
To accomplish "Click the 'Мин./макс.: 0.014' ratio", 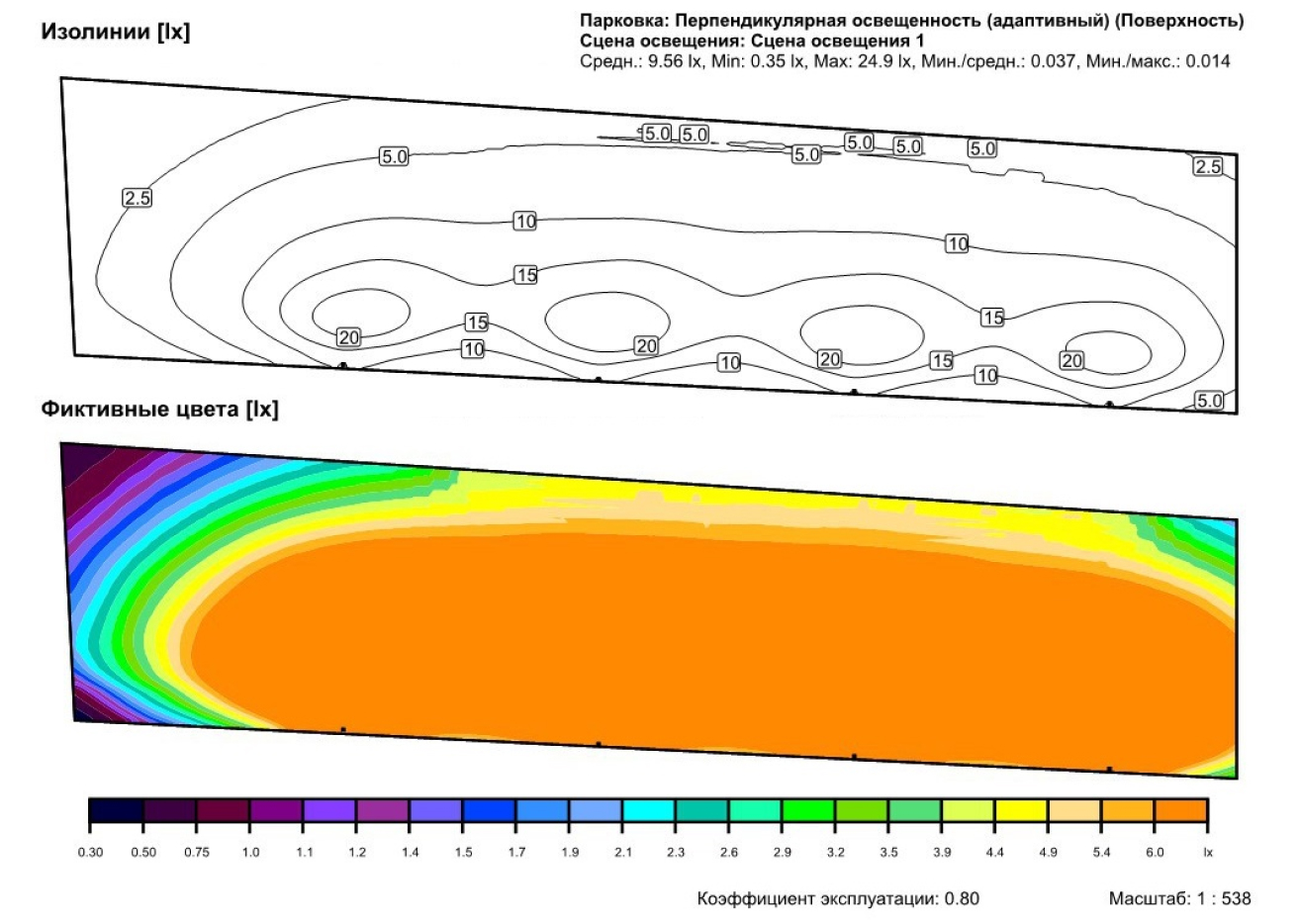I will pos(1158,61).
